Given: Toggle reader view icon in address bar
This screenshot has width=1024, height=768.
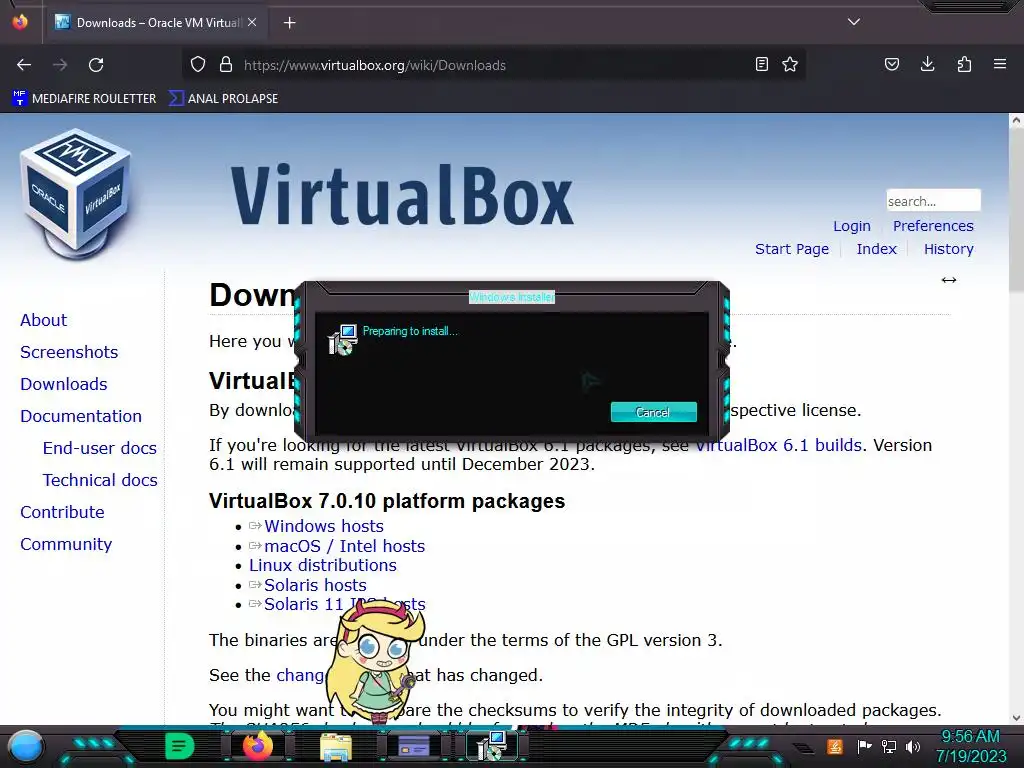Looking at the screenshot, I should click(x=761, y=64).
